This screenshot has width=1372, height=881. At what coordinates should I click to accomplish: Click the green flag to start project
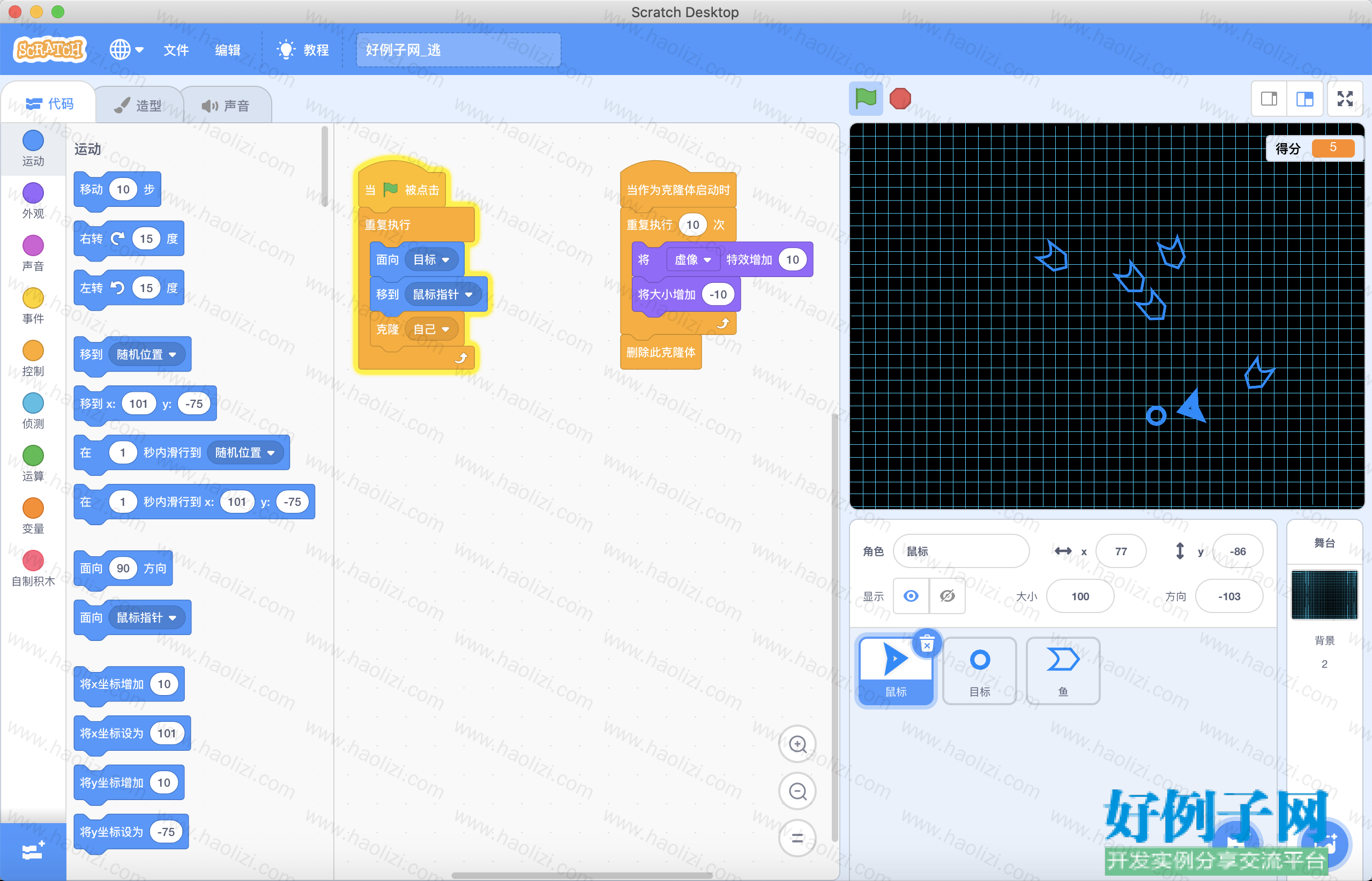coord(865,99)
